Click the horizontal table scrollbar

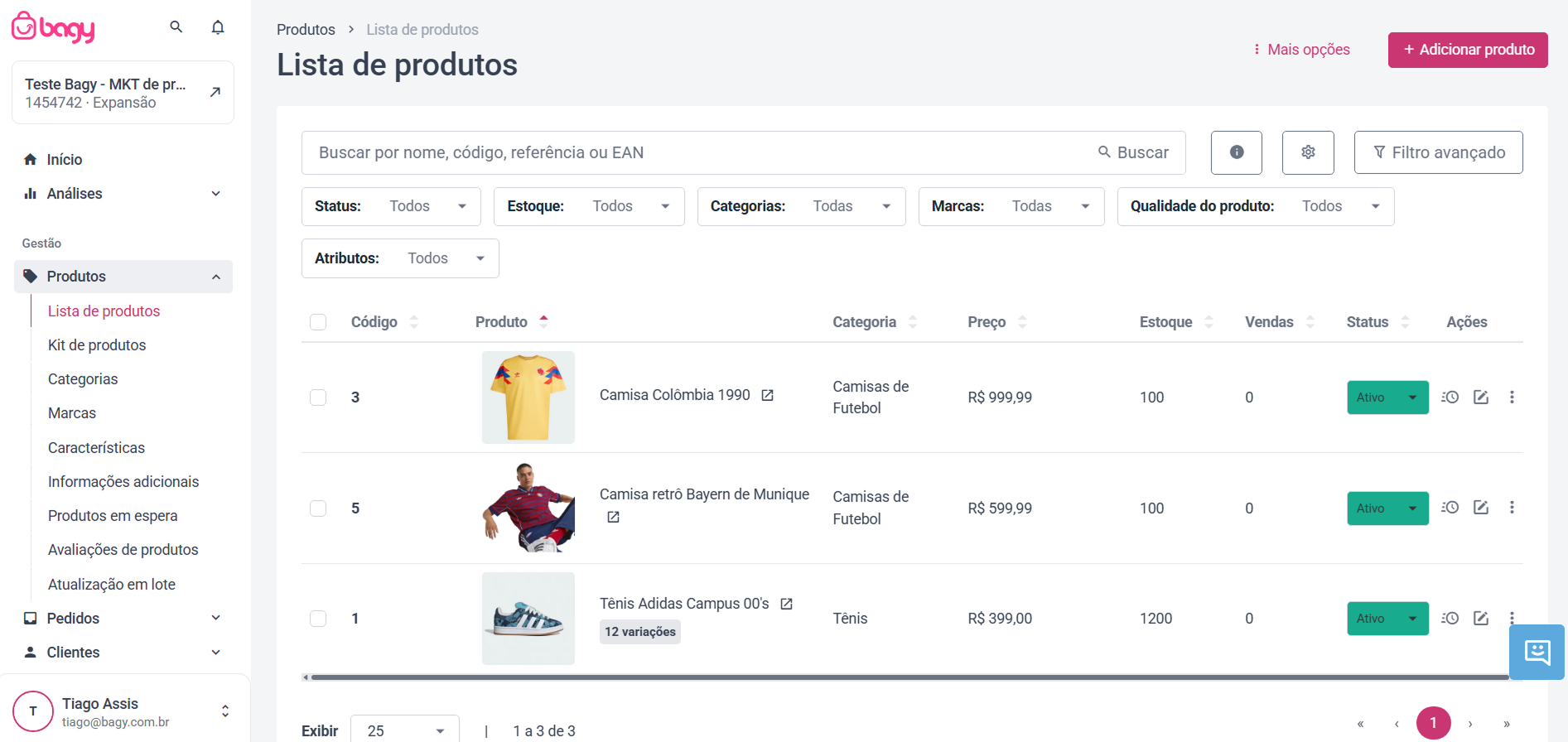point(909,677)
